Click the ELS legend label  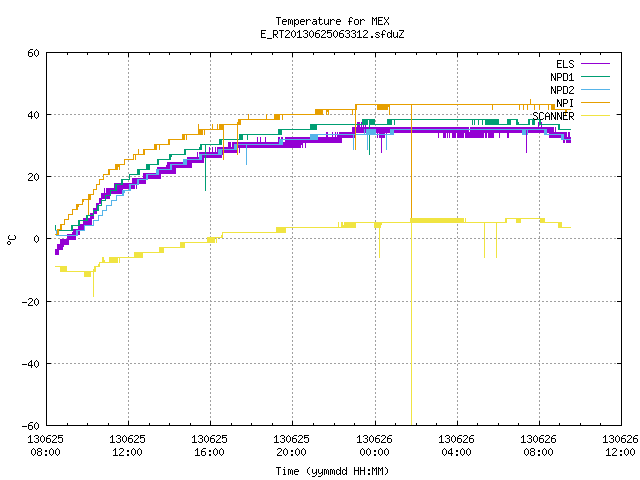(x=565, y=64)
